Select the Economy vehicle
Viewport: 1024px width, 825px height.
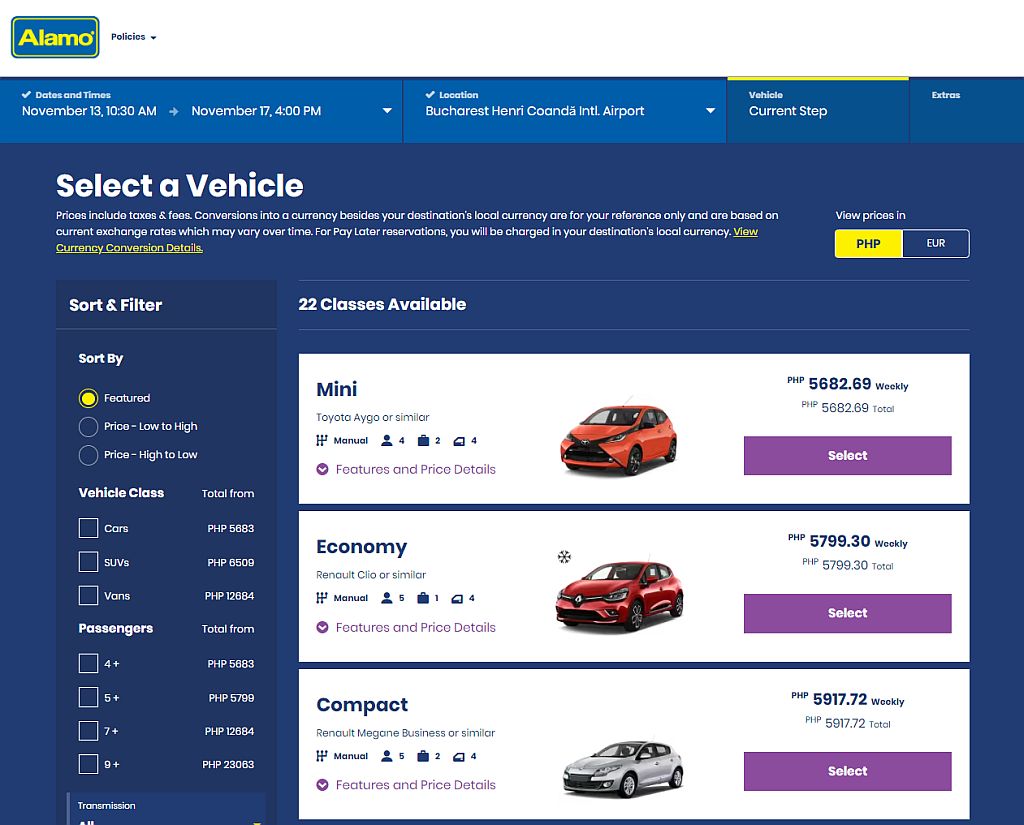click(848, 613)
